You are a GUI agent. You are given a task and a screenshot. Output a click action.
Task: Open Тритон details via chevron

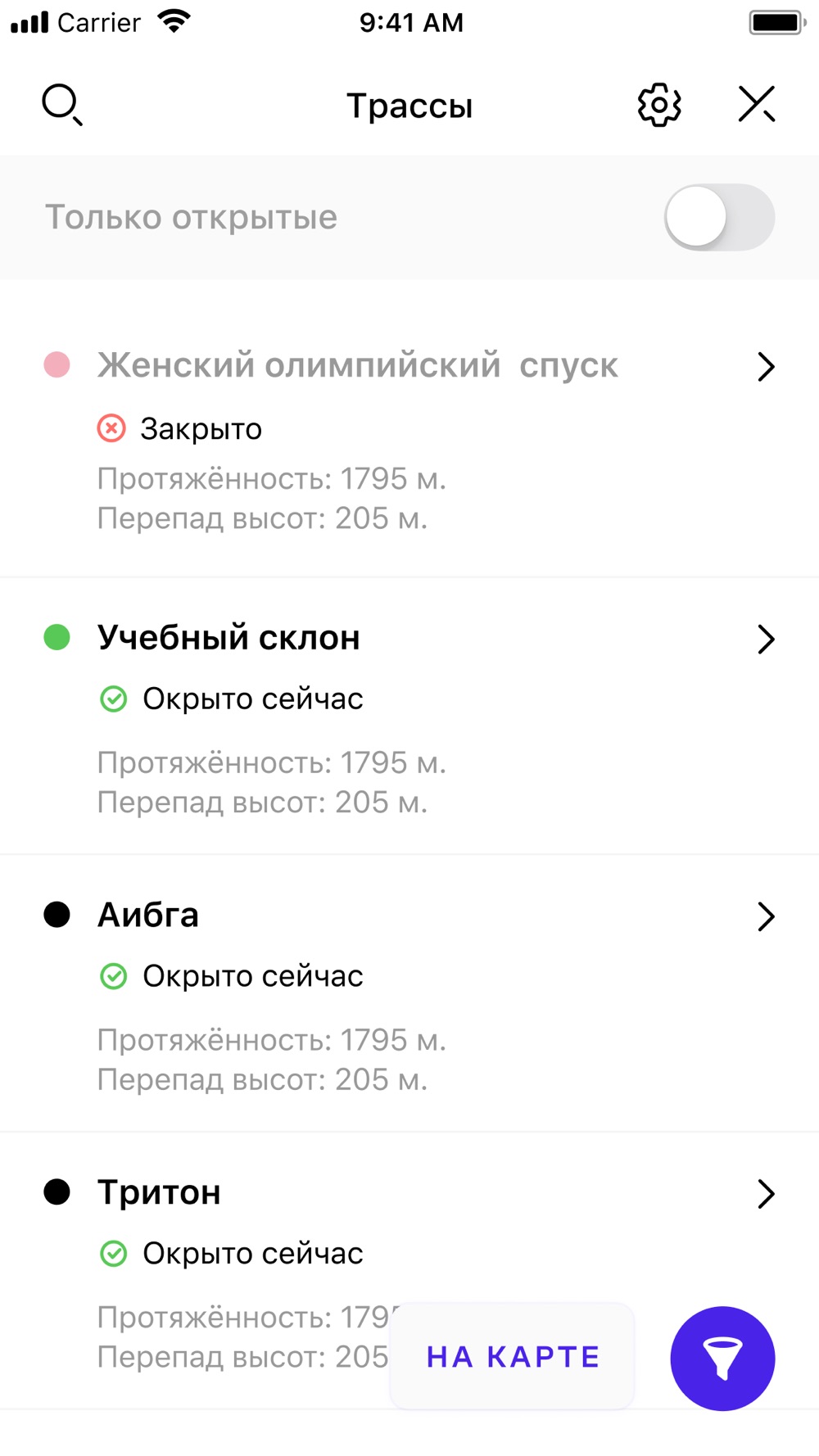766,1194
